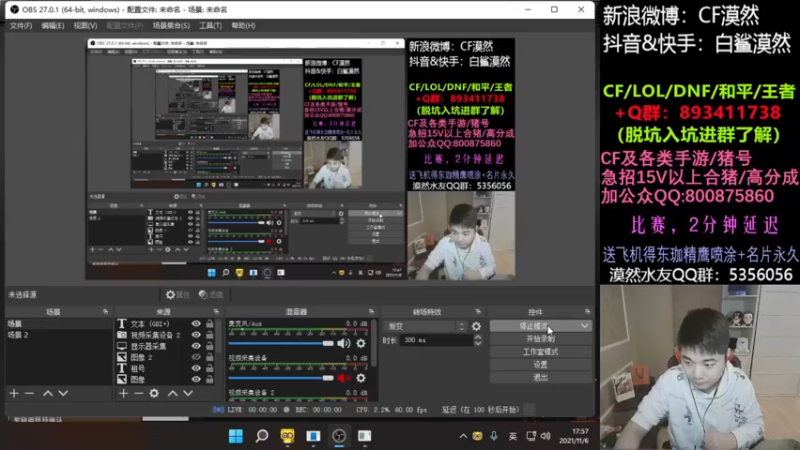Move scene up arrow in 场景 panel
This screenshot has height=450, width=800.
point(47,393)
